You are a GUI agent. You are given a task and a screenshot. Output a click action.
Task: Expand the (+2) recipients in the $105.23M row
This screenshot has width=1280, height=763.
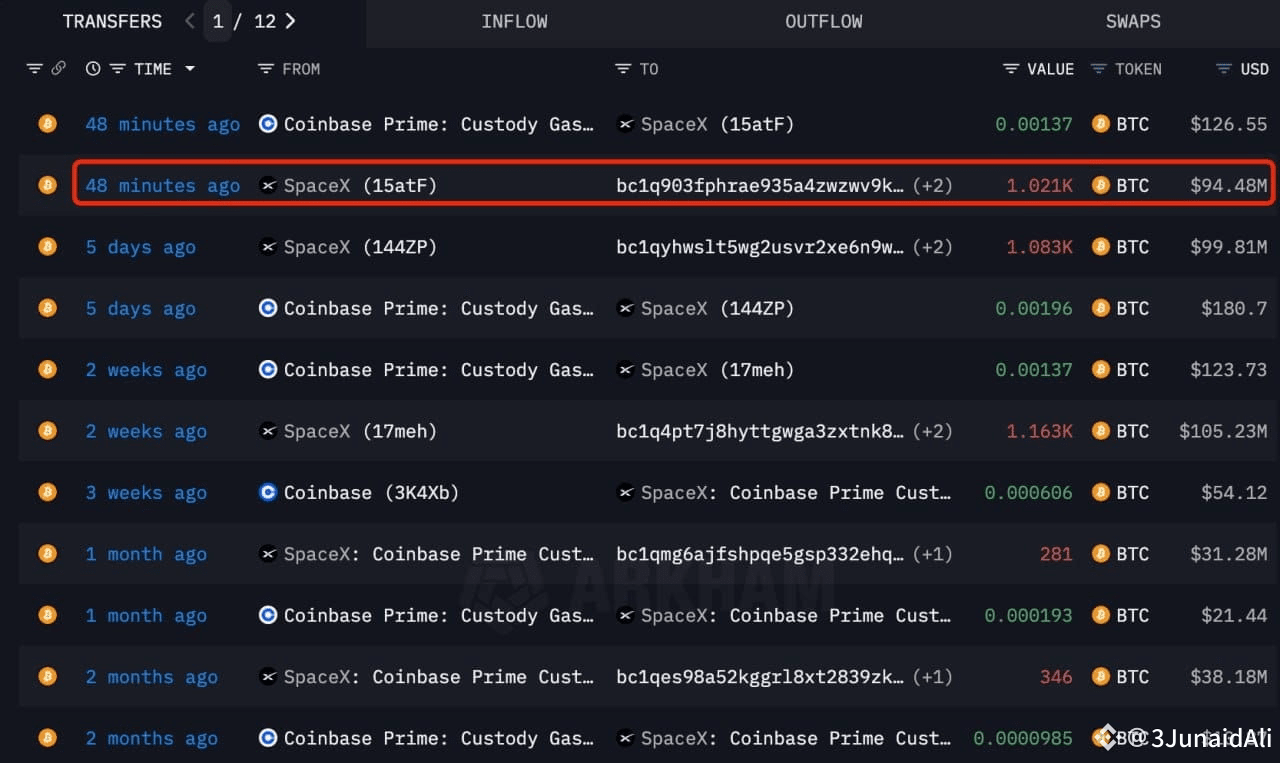coord(932,431)
